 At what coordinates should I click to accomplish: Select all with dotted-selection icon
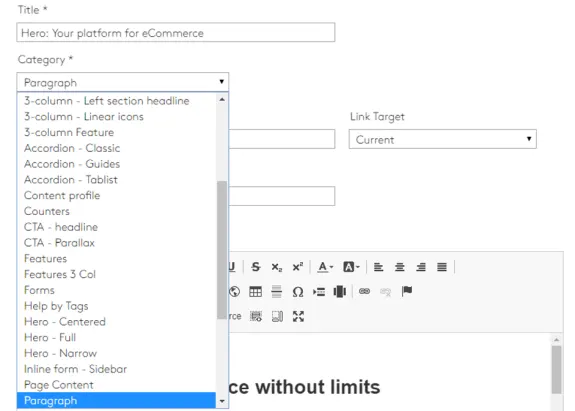256,316
